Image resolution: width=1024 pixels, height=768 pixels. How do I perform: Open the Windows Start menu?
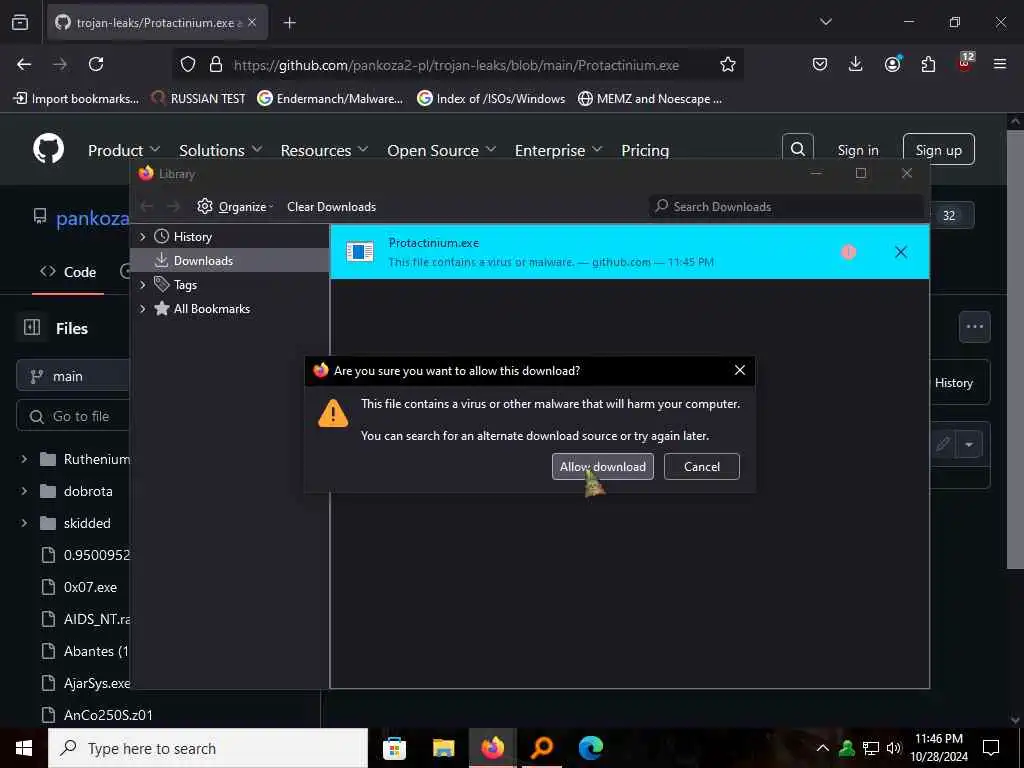point(24,748)
